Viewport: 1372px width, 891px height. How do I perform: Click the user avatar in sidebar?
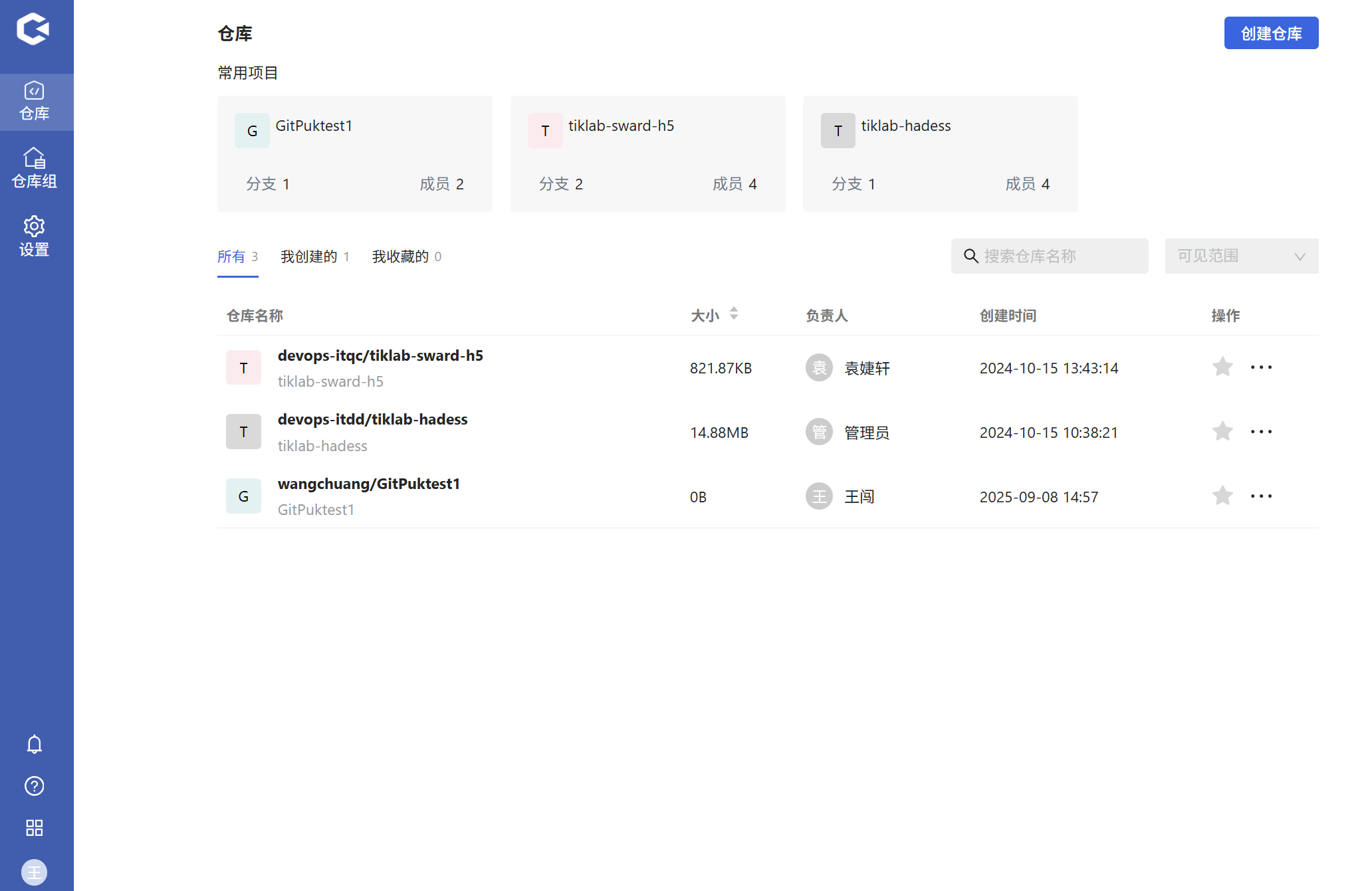point(34,872)
